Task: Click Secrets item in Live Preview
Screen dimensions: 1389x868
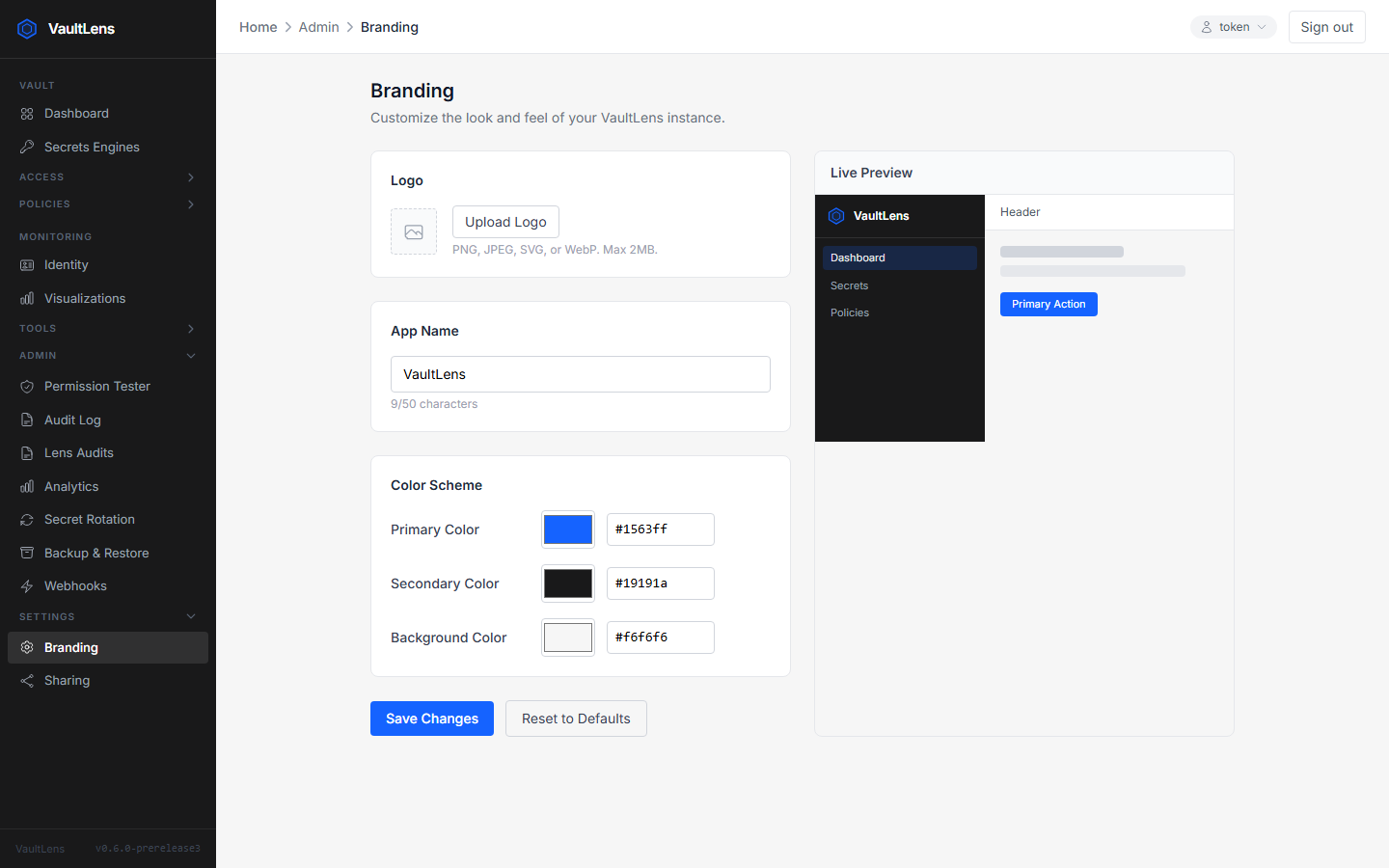Action: 900,285
